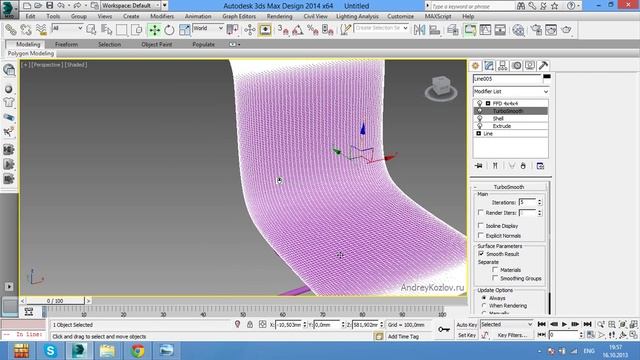640x360 pixels.
Task: Toggle Angle Snap icon
Action: (x=298, y=30)
